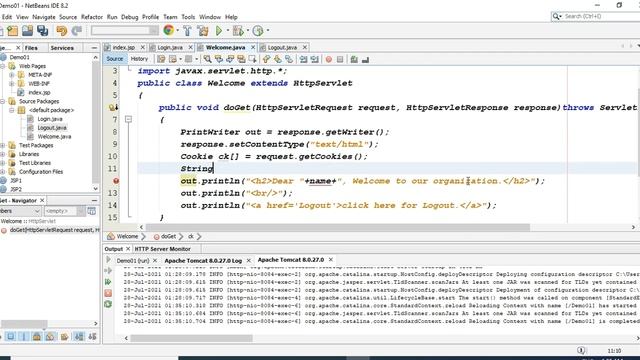This screenshot has height=360, width=640.
Task: Refresh server status with green circular icon
Action: [x=108, y=304]
